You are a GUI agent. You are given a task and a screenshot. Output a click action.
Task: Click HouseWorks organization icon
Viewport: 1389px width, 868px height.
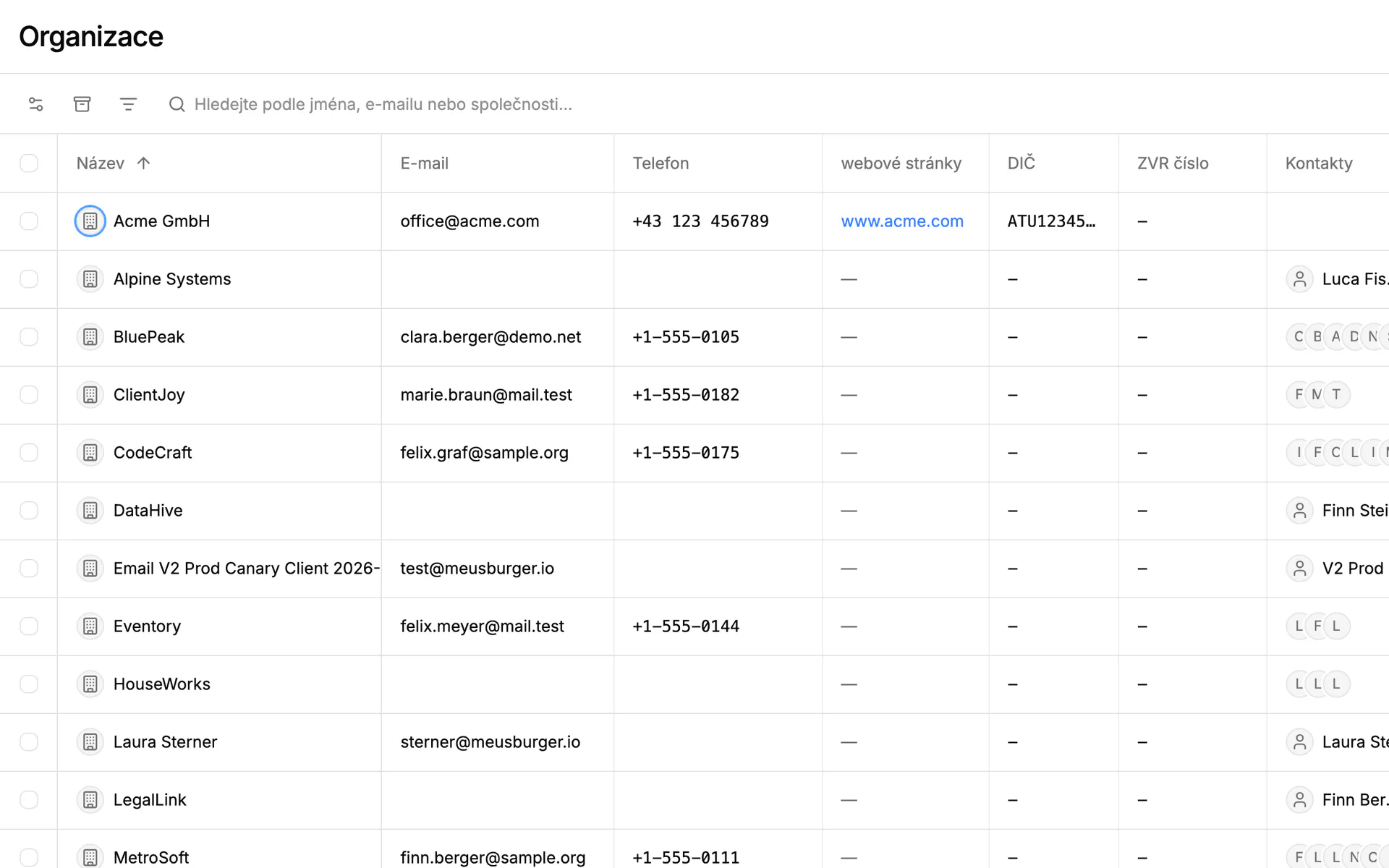point(90,684)
